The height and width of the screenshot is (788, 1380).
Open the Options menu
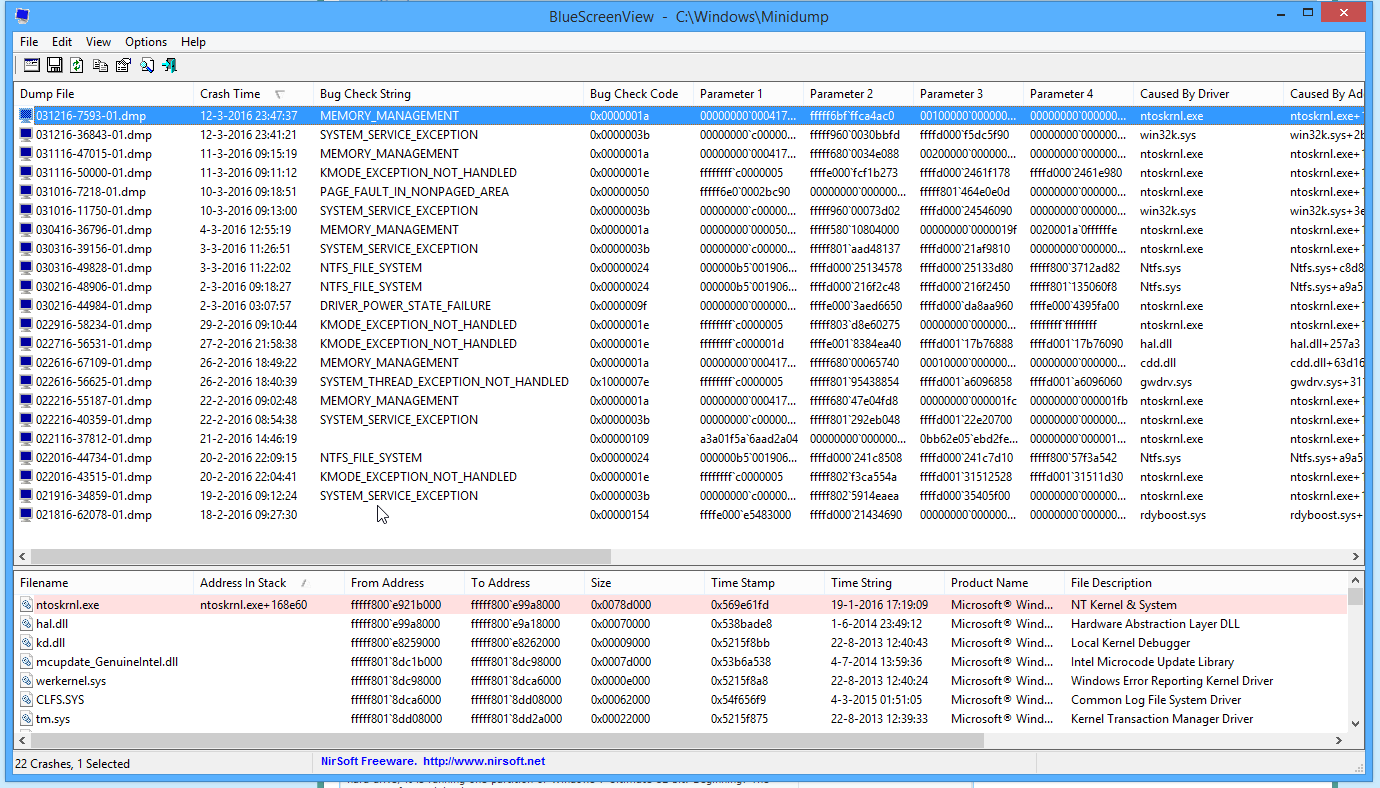pyautogui.click(x=146, y=42)
